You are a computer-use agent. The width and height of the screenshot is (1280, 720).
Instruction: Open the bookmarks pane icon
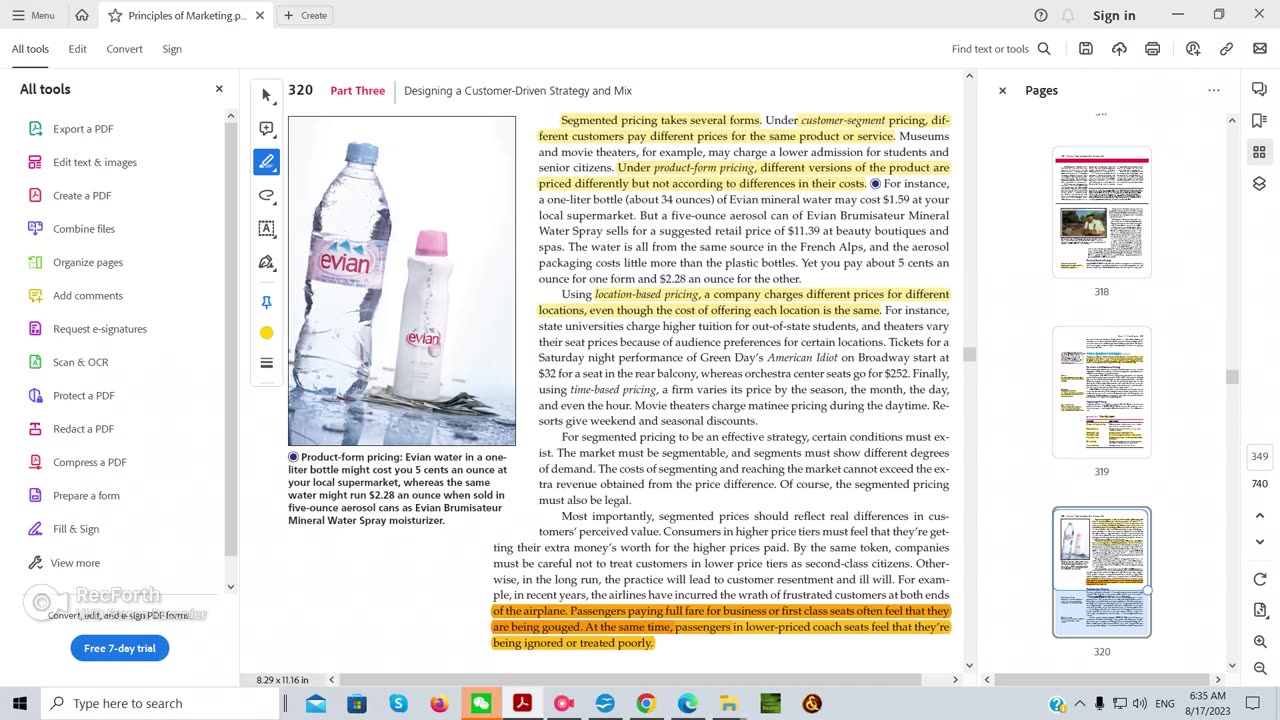[1259, 121]
